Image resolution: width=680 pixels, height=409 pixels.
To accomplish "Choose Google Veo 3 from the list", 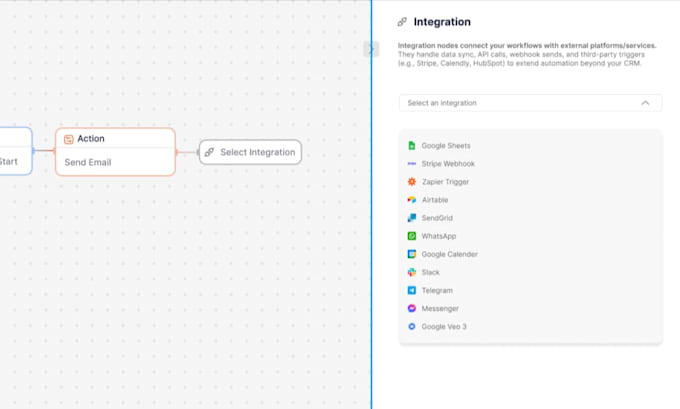I will 444,326.
